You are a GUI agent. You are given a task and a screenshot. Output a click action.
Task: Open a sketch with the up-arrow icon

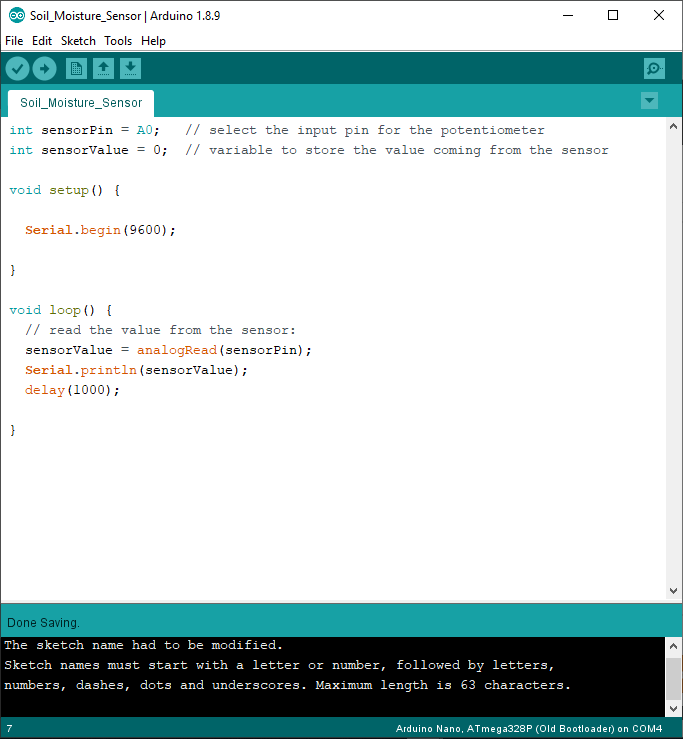pos(103,69)
